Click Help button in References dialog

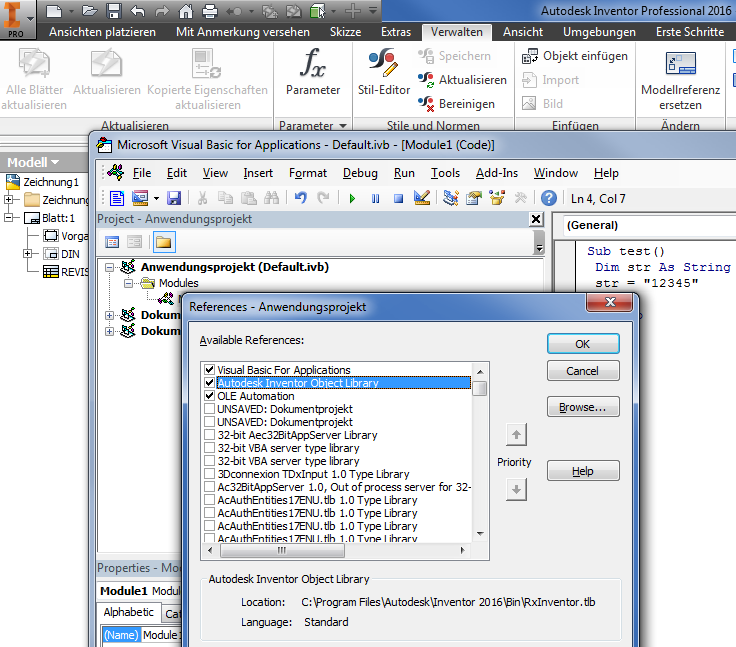point(583,471)
